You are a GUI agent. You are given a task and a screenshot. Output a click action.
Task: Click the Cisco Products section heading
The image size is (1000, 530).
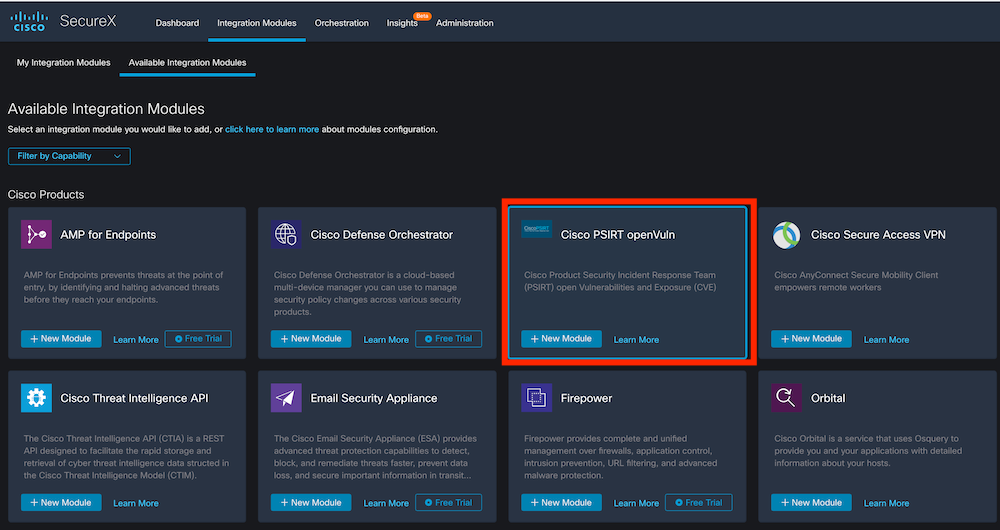click(x=46, y=195)
